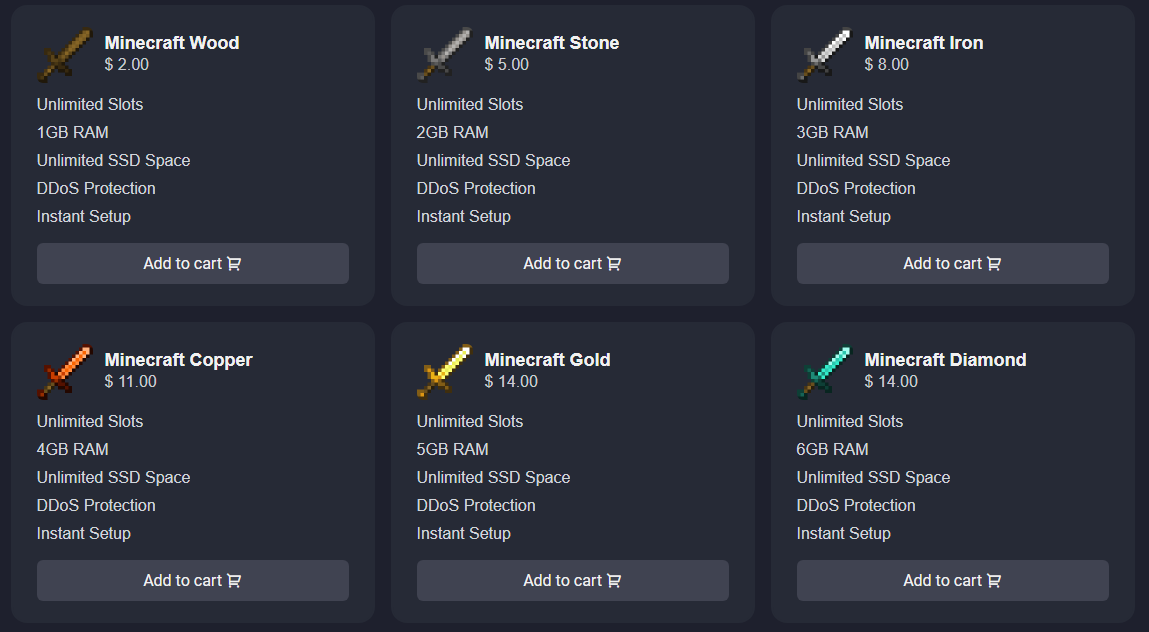Image resolution: width=1149 pixels, height=632 pixels.
Task: Add Minecraft Gold plan to cart
Action: click(573, 581)
